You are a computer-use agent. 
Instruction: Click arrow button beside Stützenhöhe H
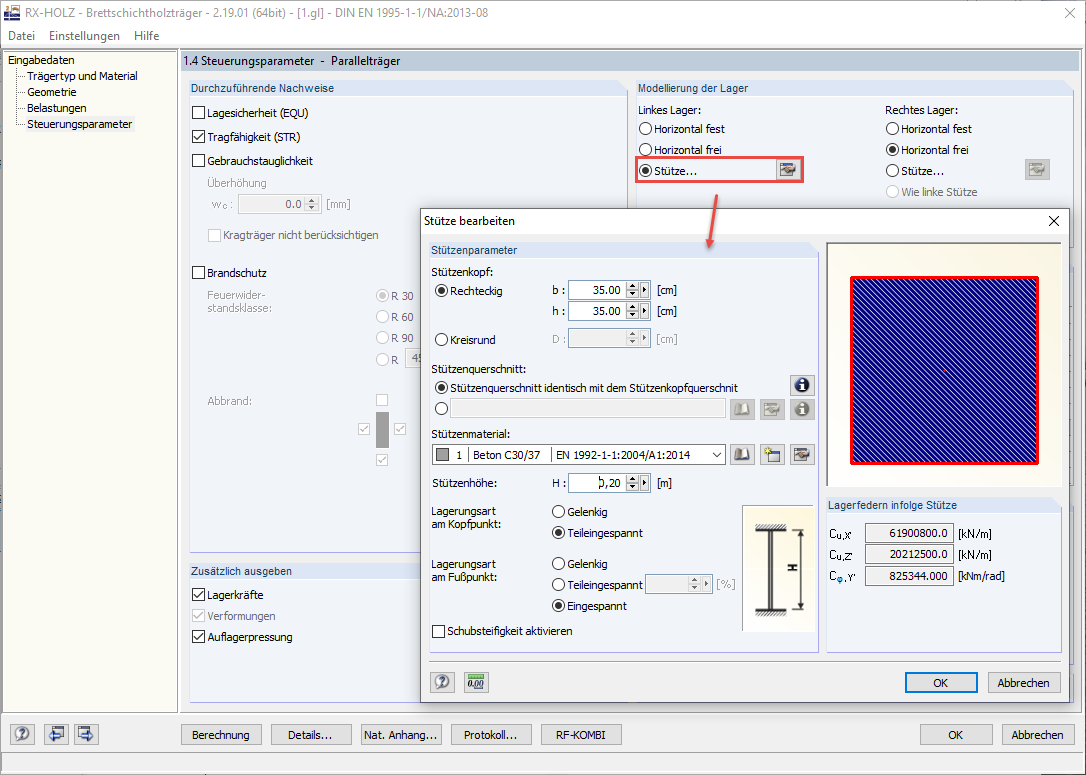[x=645, y=483]
